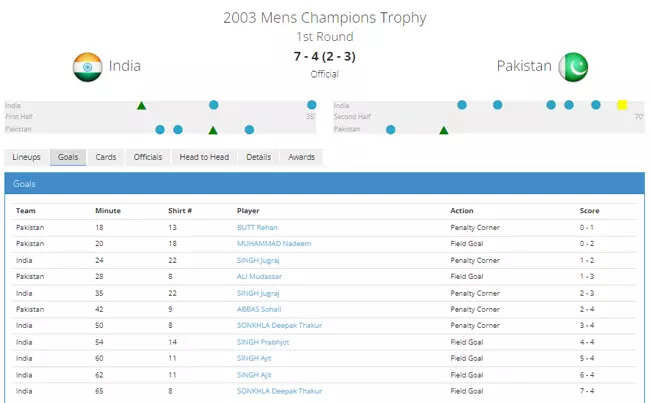
Task: Click the ALI Mudassar player link
Action: 259,276
